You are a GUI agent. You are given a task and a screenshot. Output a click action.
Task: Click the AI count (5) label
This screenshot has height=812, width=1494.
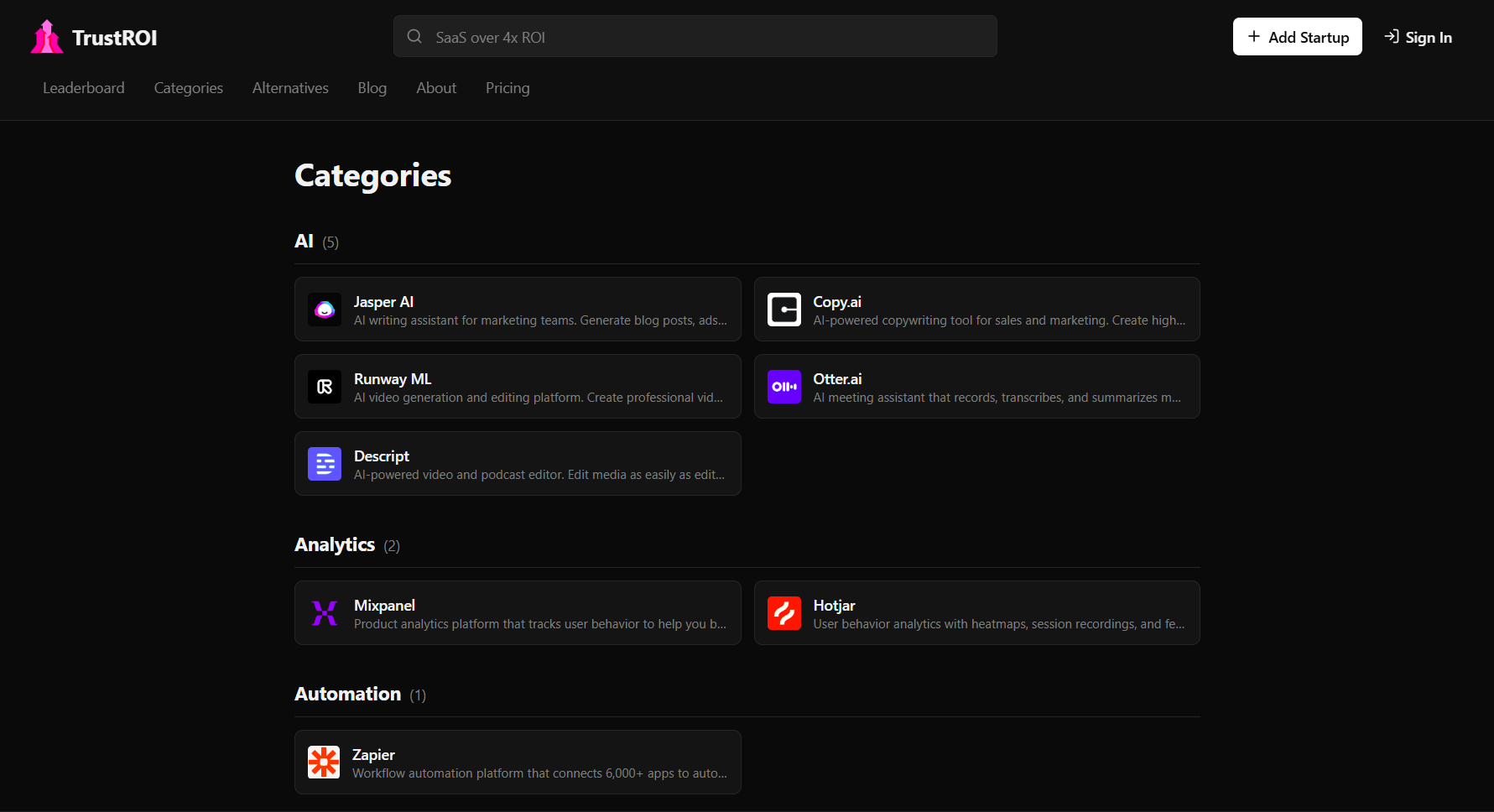pos(331,242)
